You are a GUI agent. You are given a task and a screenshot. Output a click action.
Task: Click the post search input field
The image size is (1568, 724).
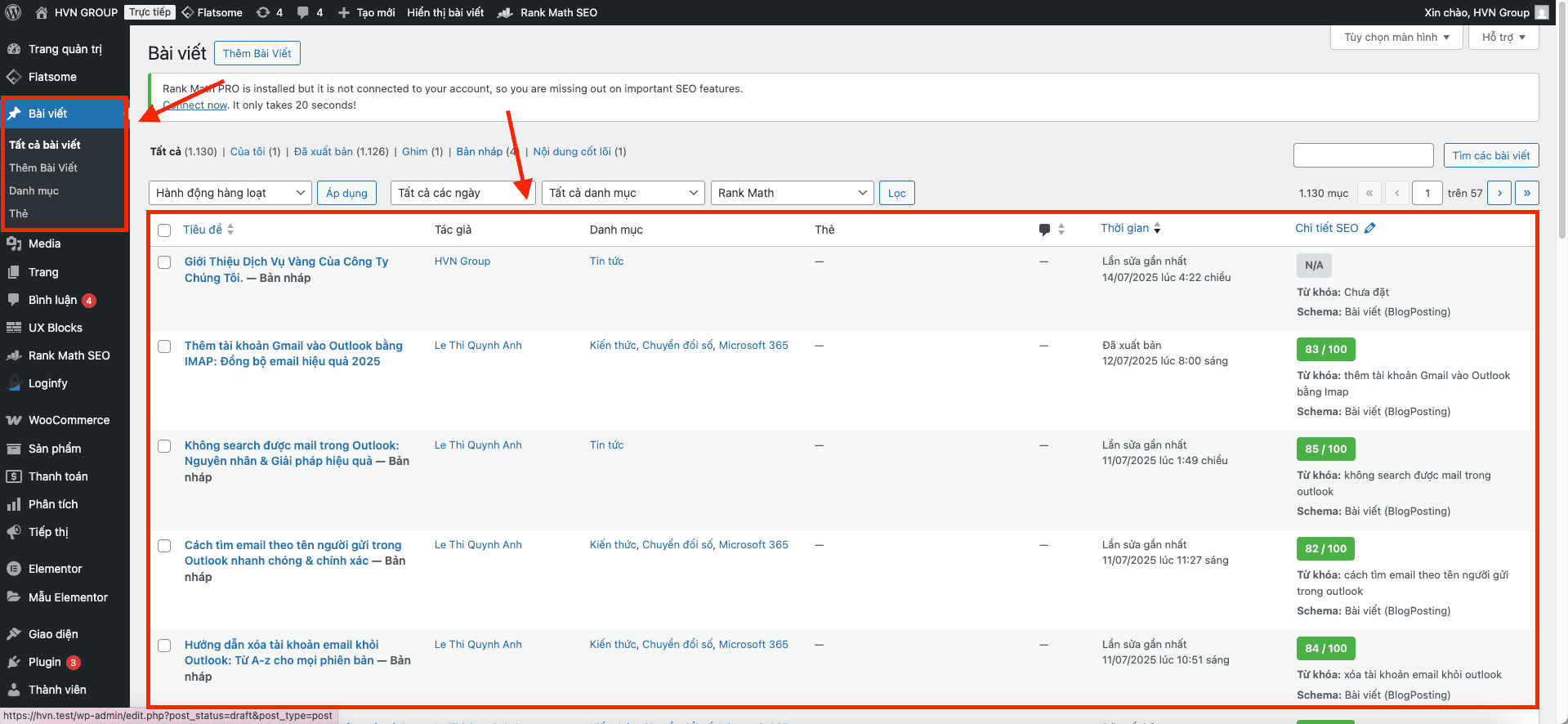pos(1364,155)
